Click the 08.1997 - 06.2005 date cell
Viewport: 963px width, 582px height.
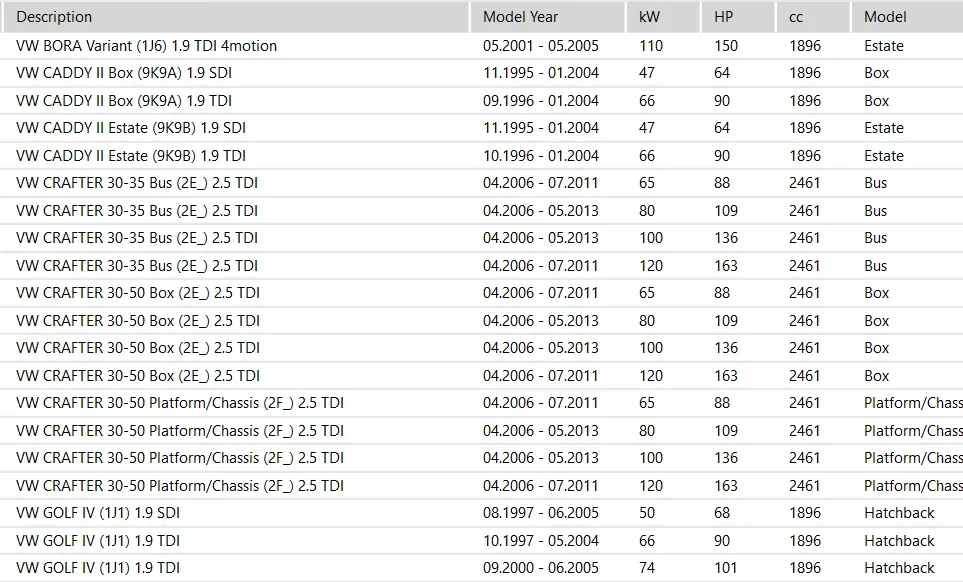541,513
